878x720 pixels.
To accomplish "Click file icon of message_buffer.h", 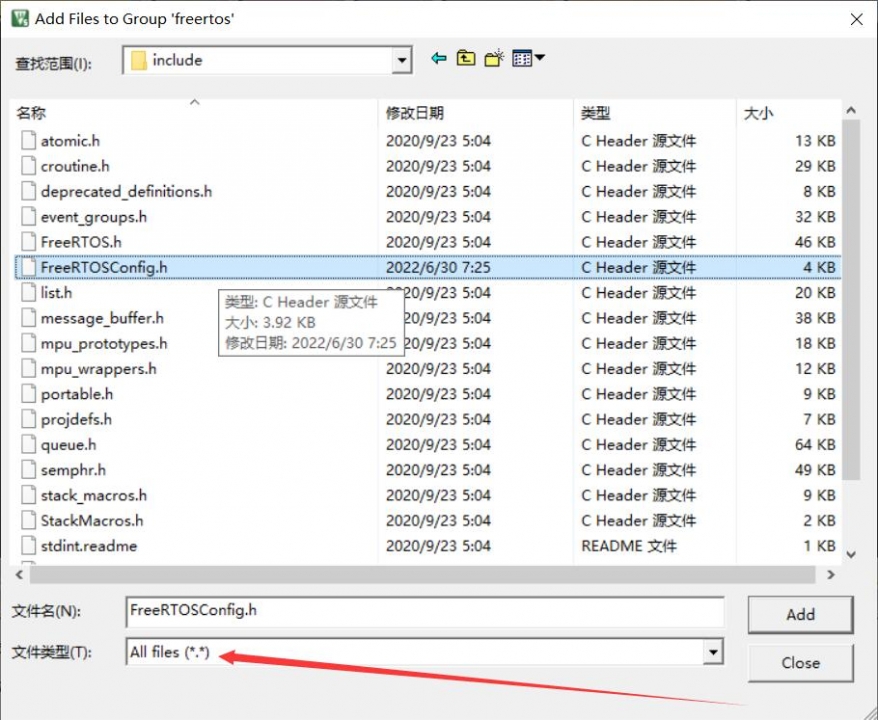I will click(x=29, y=318).
